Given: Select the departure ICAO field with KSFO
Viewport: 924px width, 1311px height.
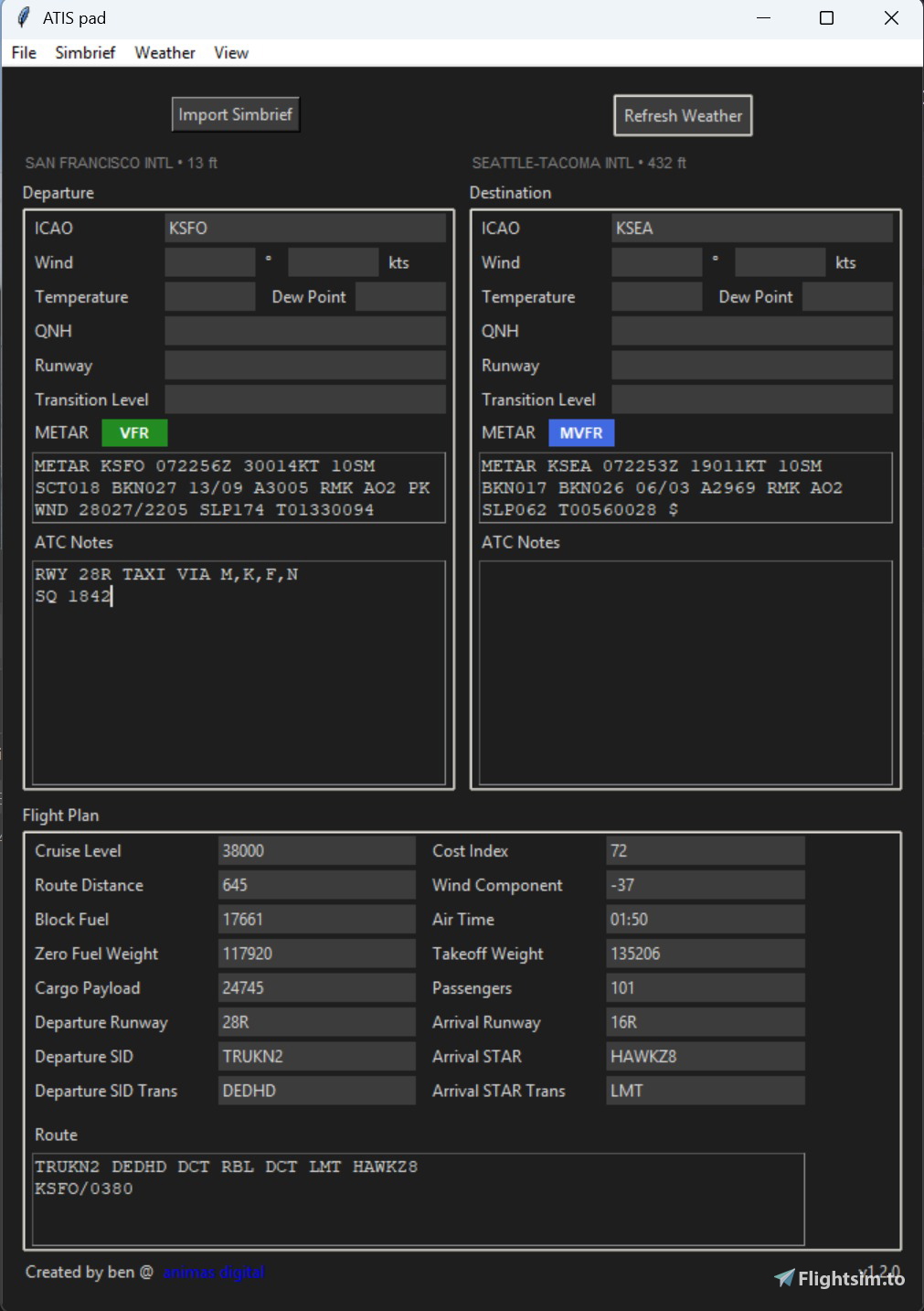Looking at the screenshot, I should (305, 228).
